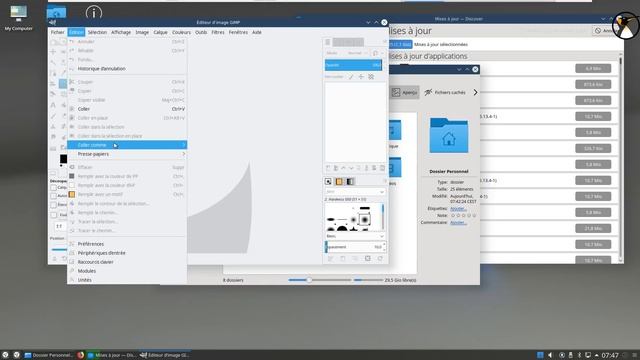This screenshot has width=640, height=360.
Task: Click Ajouter link next to Commentaire
Action: 458,222
